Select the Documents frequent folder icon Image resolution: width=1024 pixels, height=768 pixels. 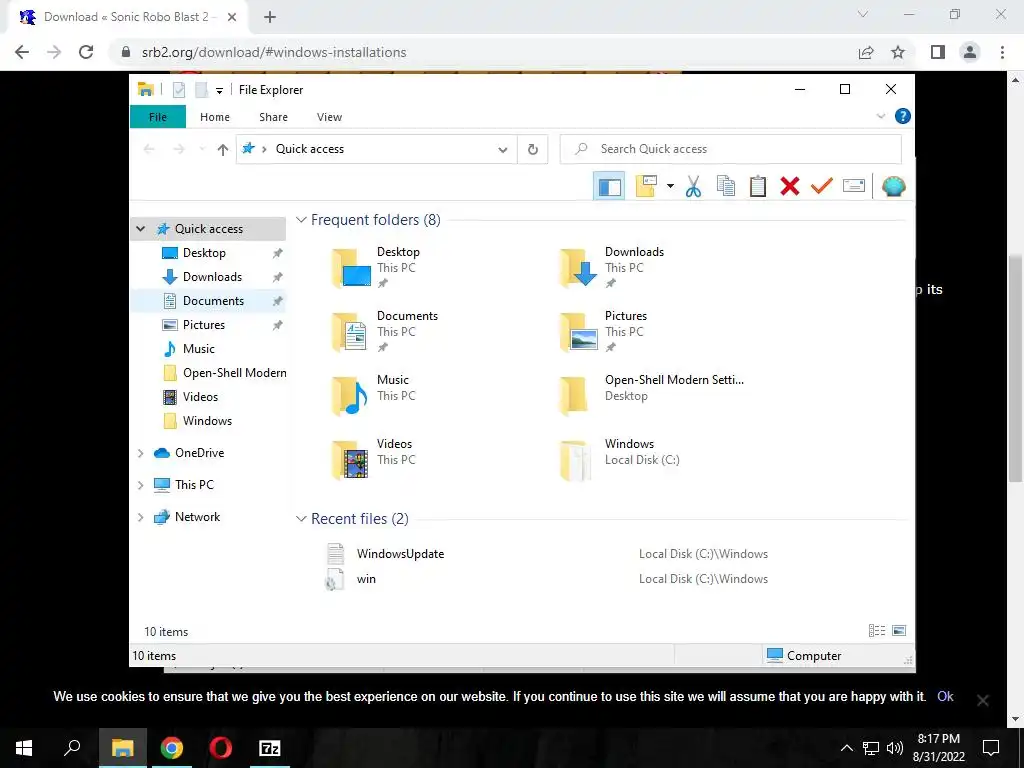click(x=351, y=332)
